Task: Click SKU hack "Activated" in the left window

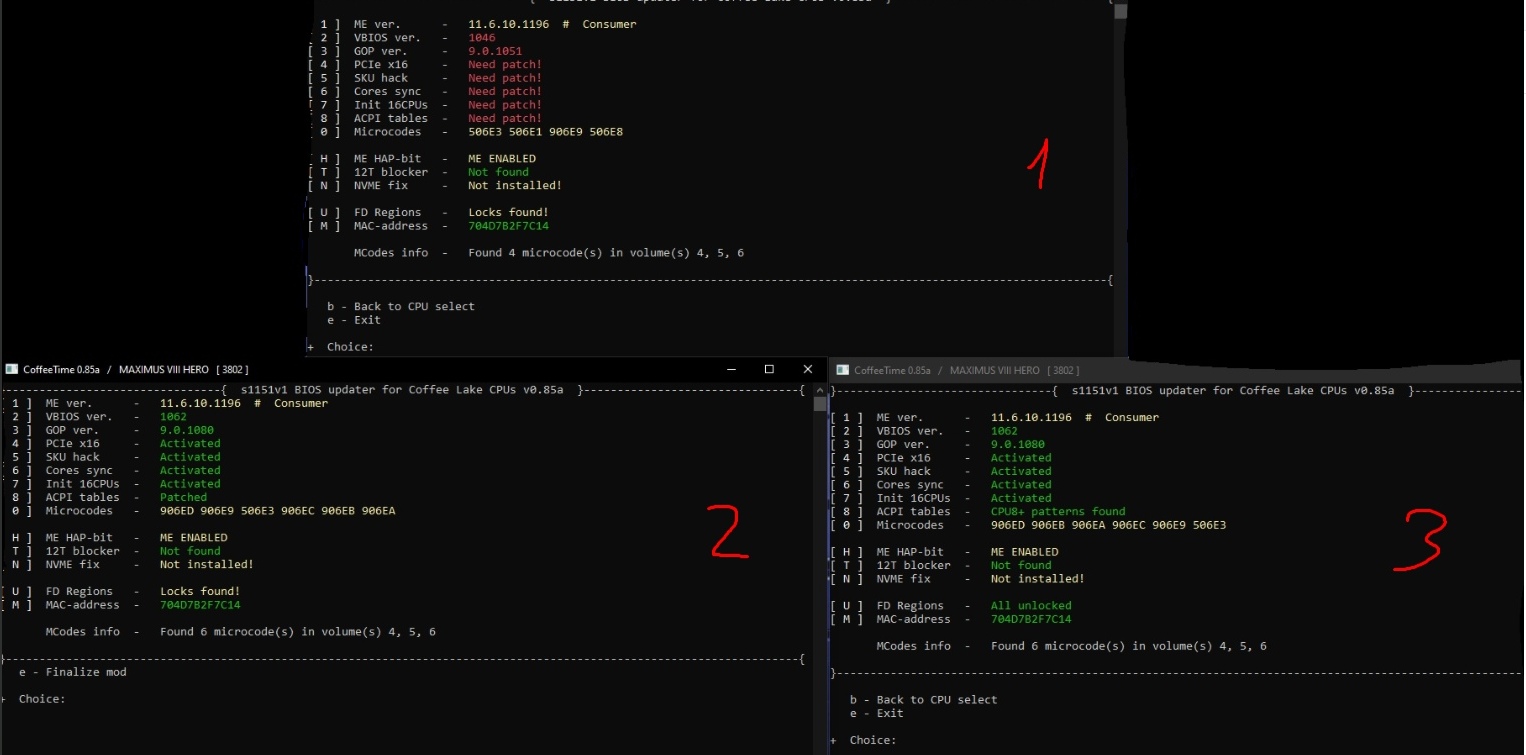Action: 190,457
